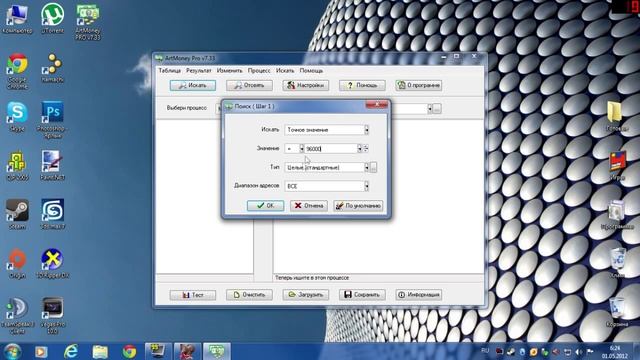640x360 pixels.
Task: Click volume speaker icon in system tray
Action: [578, 351]
